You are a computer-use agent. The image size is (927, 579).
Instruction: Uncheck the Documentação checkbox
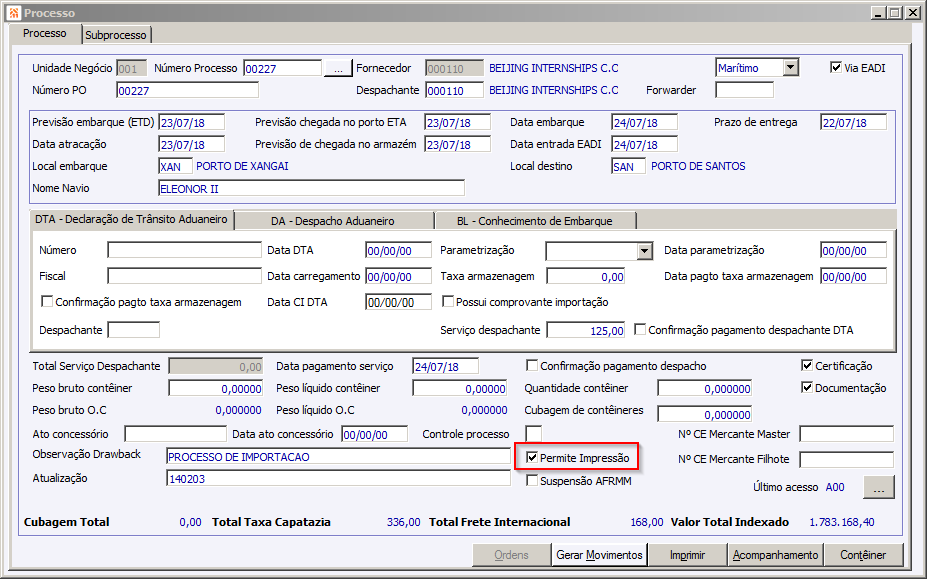coord(806,387)
